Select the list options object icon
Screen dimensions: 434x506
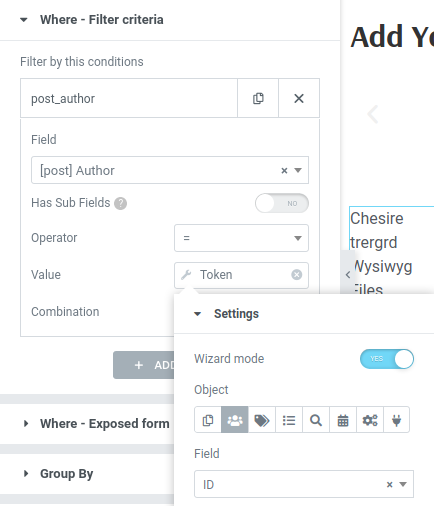(289, 420)
